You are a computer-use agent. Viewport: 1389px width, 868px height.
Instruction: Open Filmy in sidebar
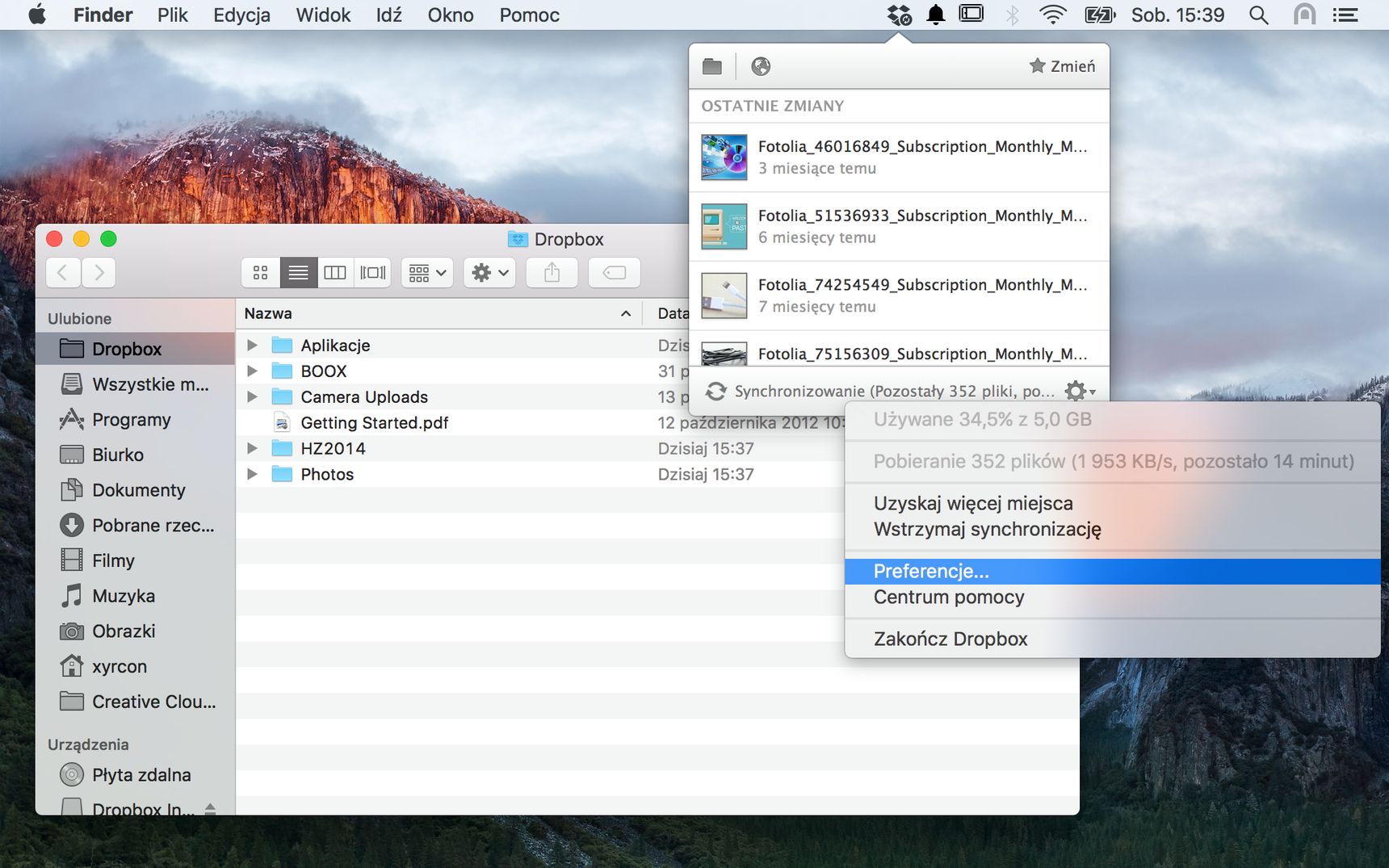coord(135,560)
